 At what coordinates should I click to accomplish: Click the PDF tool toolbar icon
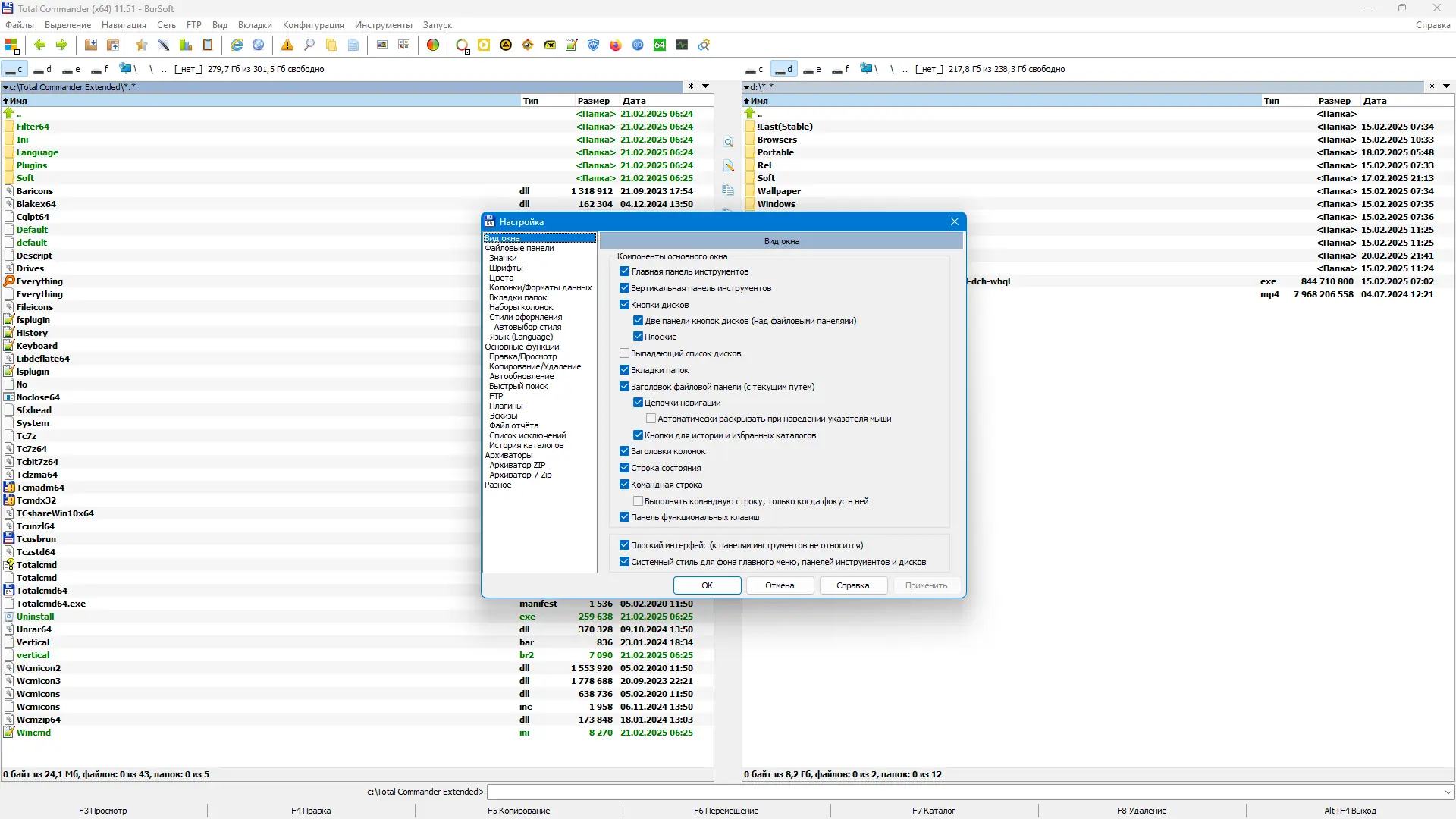[x=550, y=45]
